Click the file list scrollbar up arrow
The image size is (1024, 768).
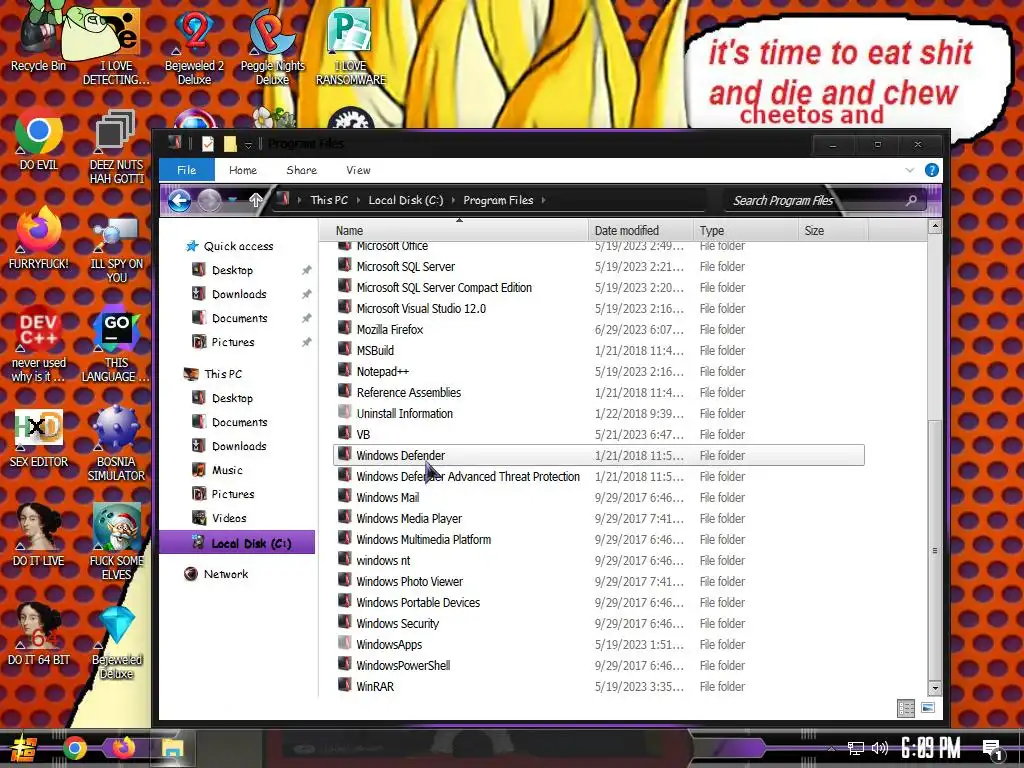[x=935, y=227]
